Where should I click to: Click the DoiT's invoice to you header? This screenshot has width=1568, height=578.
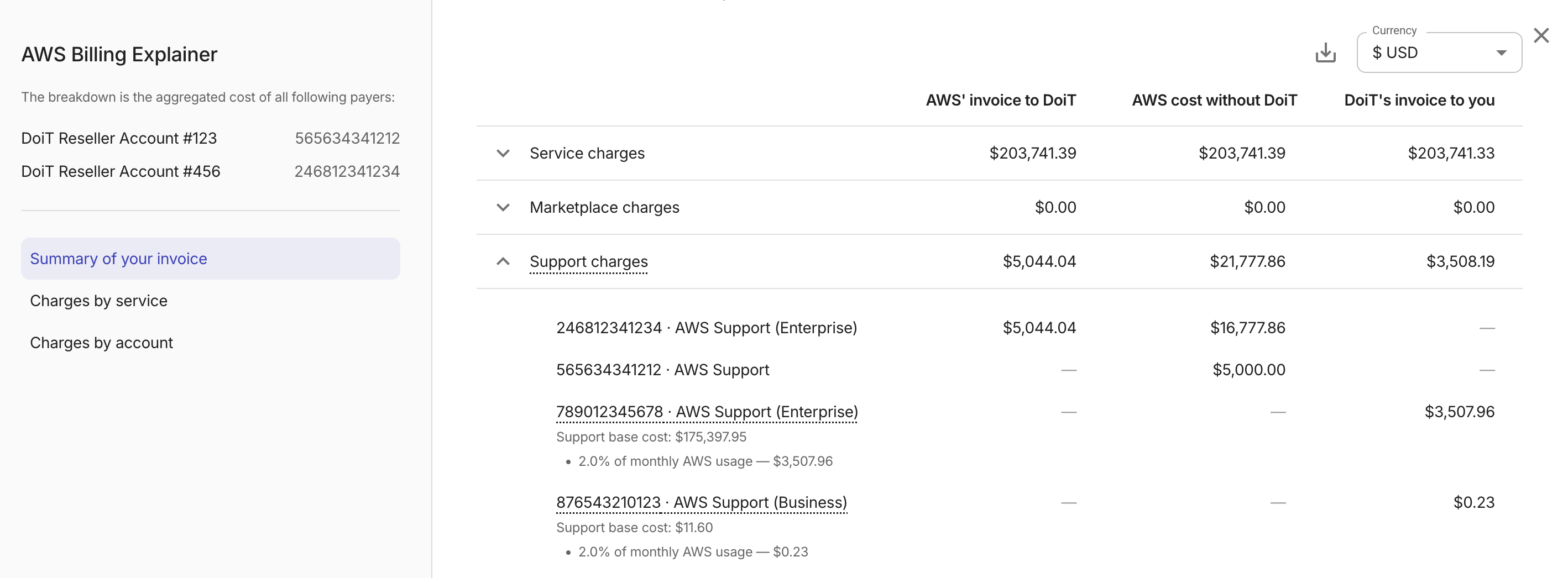1419,101
